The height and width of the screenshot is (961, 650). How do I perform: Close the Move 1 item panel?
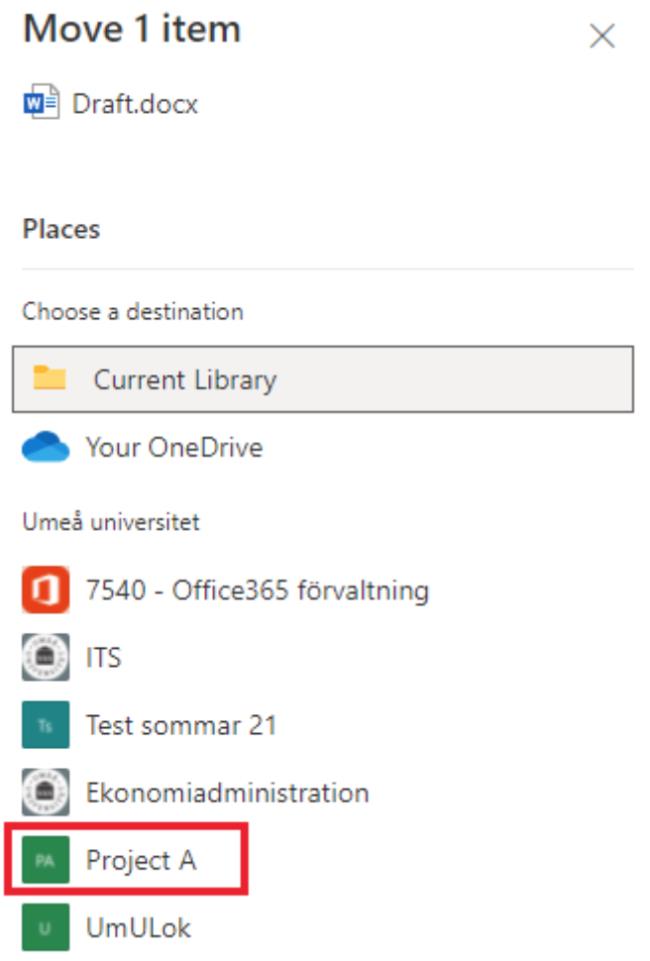(x=602, y=36)
